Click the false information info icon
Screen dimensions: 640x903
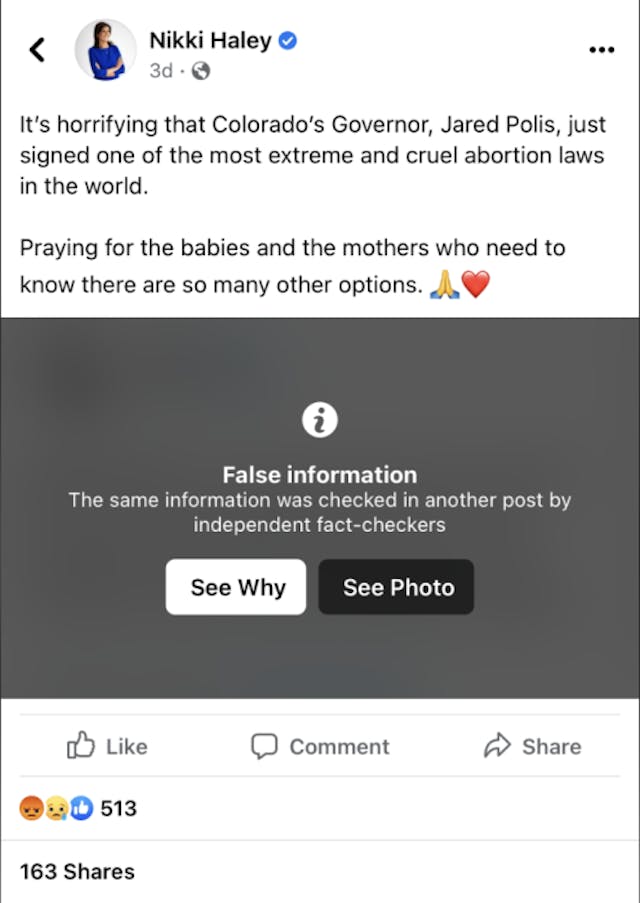pos(319,419)
